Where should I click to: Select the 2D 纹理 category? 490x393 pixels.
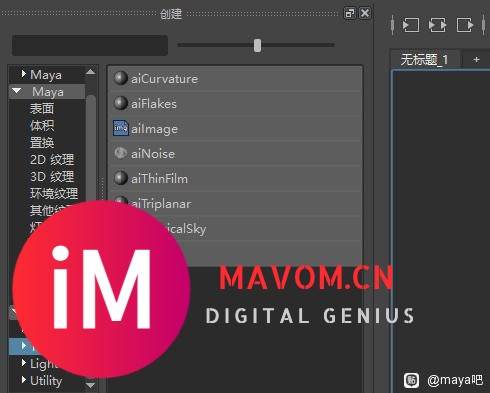pos(52,160)
